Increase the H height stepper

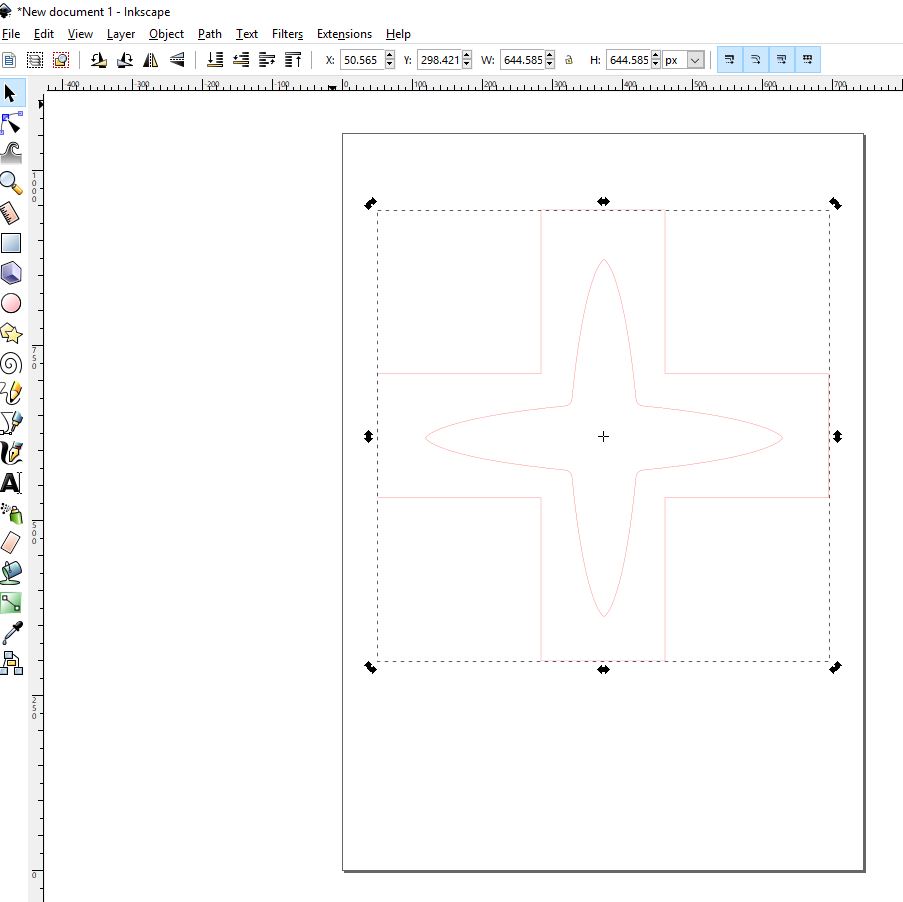(x=656, y=55)
